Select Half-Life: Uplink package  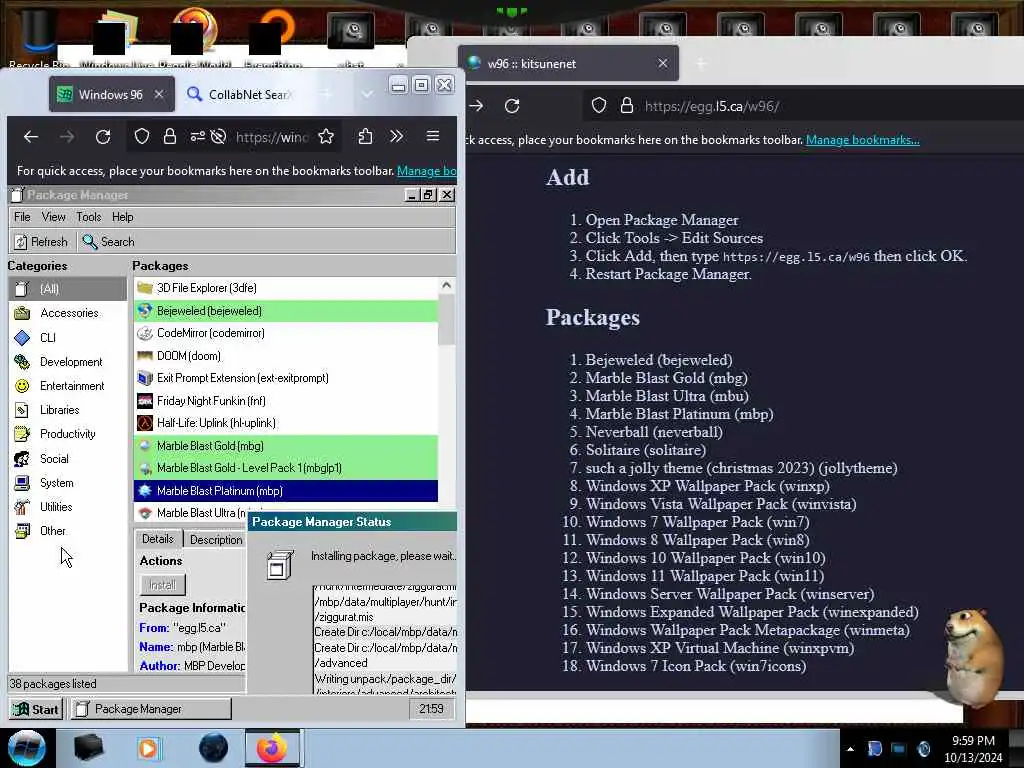285,423
